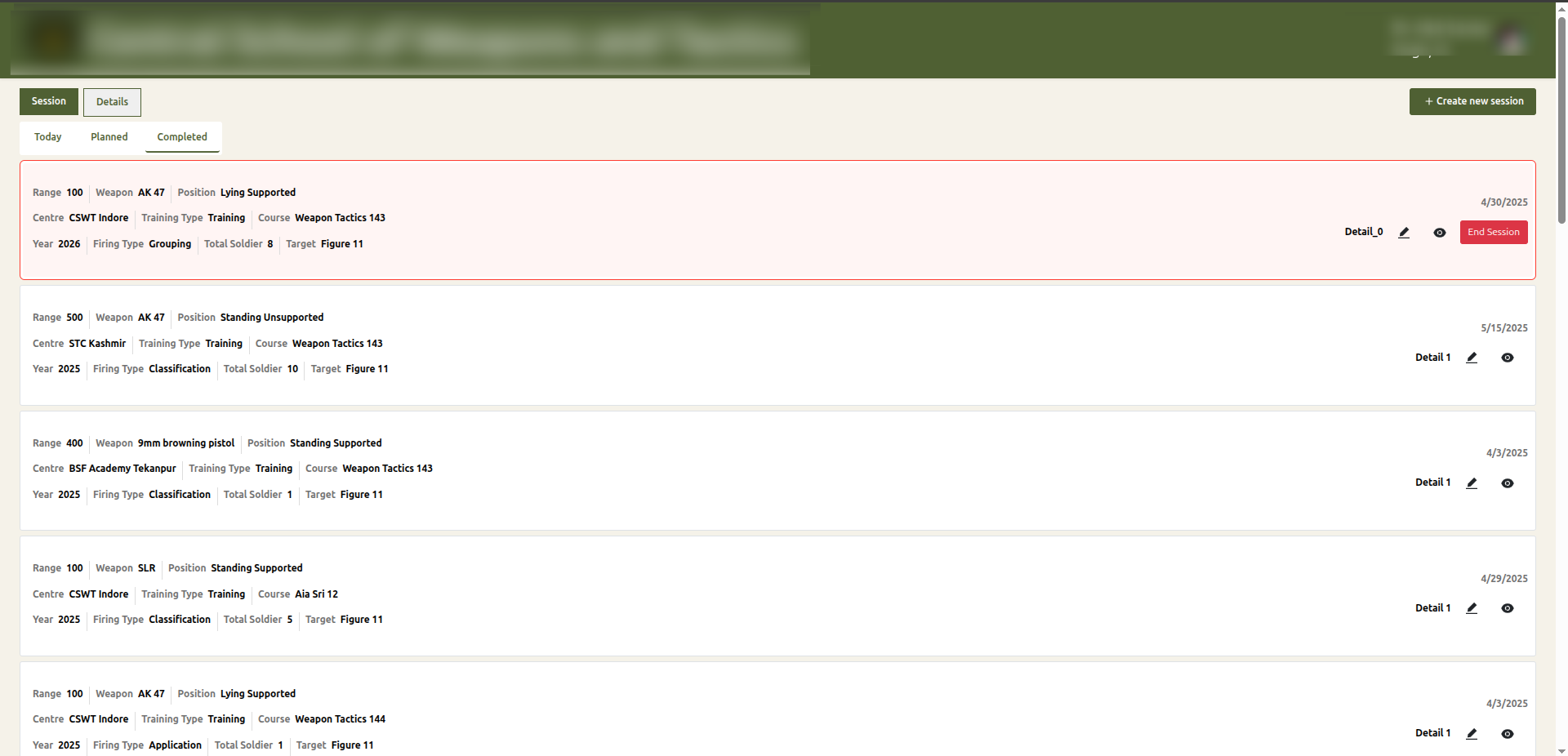The height and width of the screenshot is (756, 1568).
Task: Click the page vertical scrollbar
Action: pyautogui.click(x=1561, y=114)
